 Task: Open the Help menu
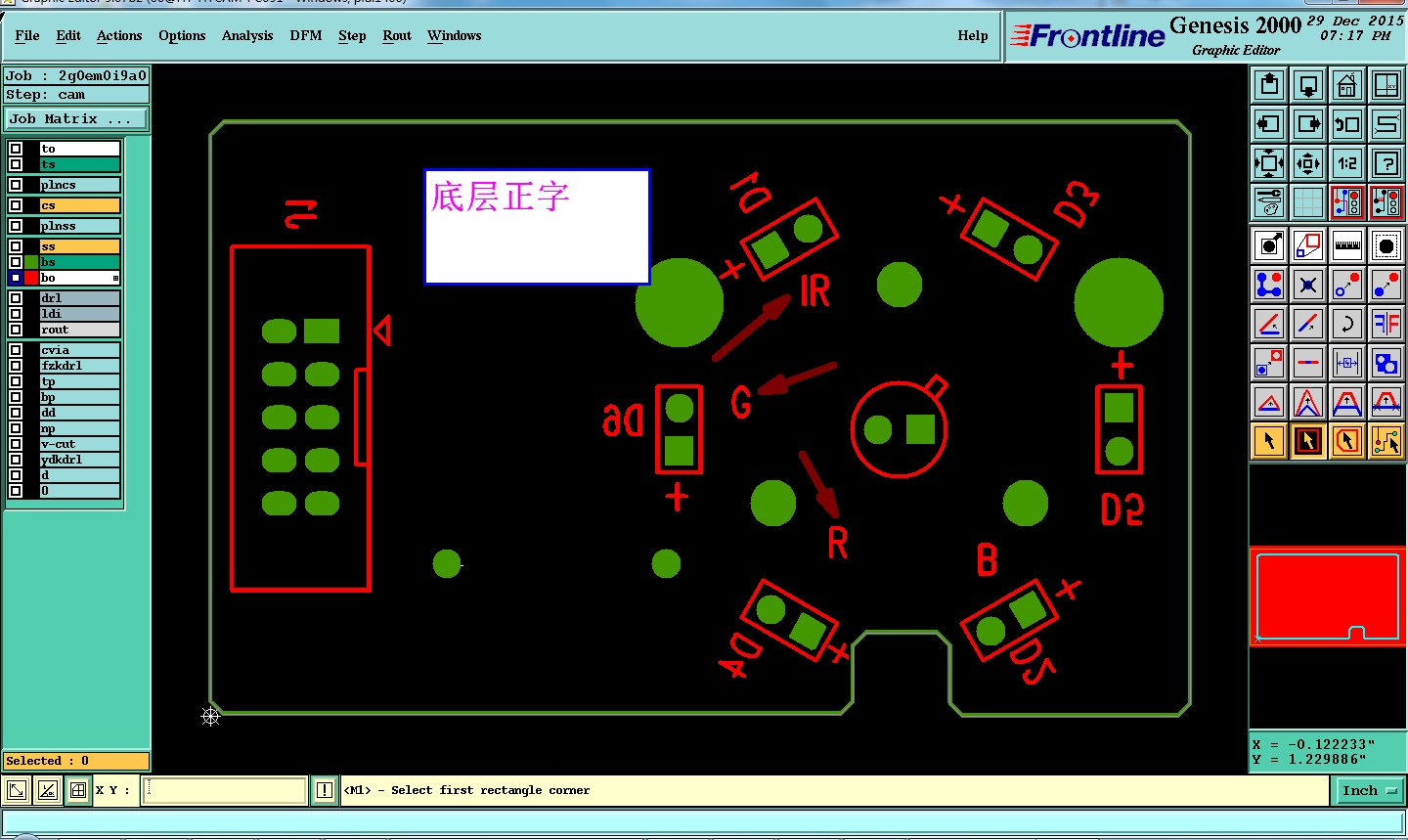coord(973,35)
